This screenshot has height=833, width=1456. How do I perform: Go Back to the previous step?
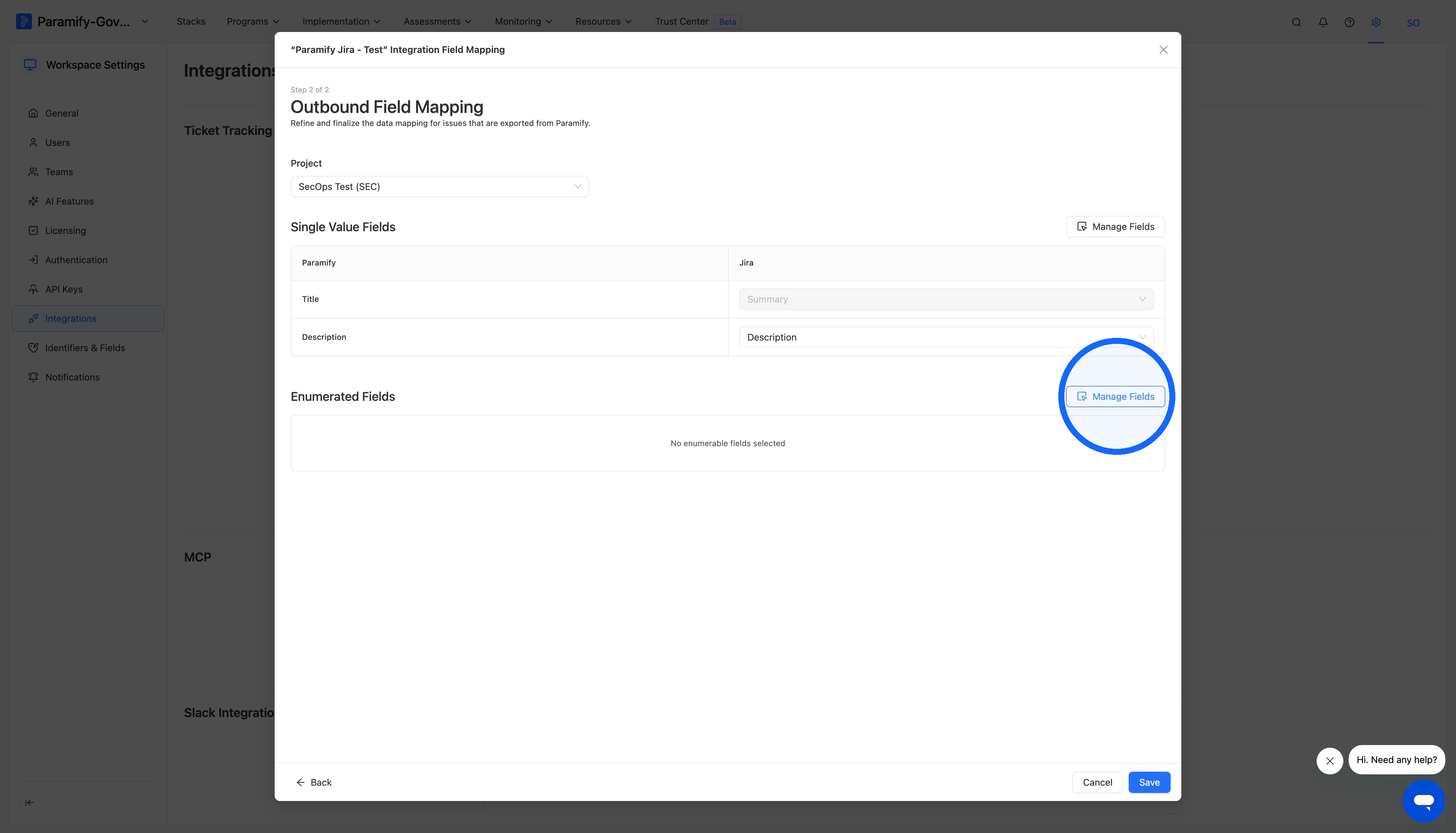[314, 782]
